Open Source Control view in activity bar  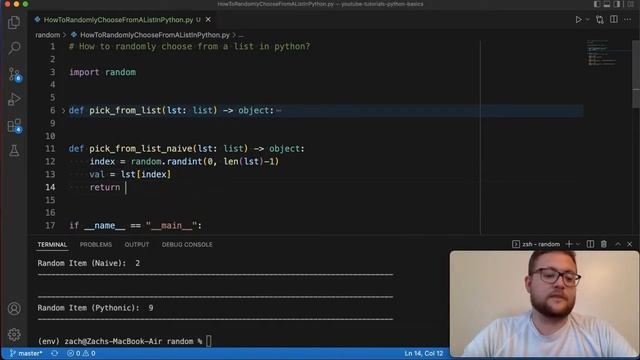[15, 74]
